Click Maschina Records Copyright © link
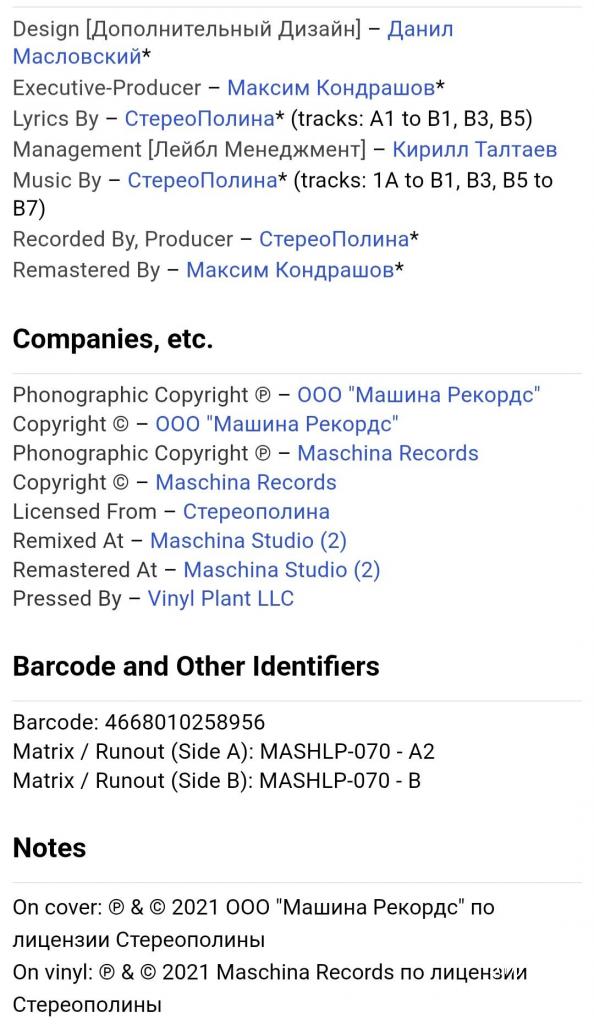 tap(246, 482)
